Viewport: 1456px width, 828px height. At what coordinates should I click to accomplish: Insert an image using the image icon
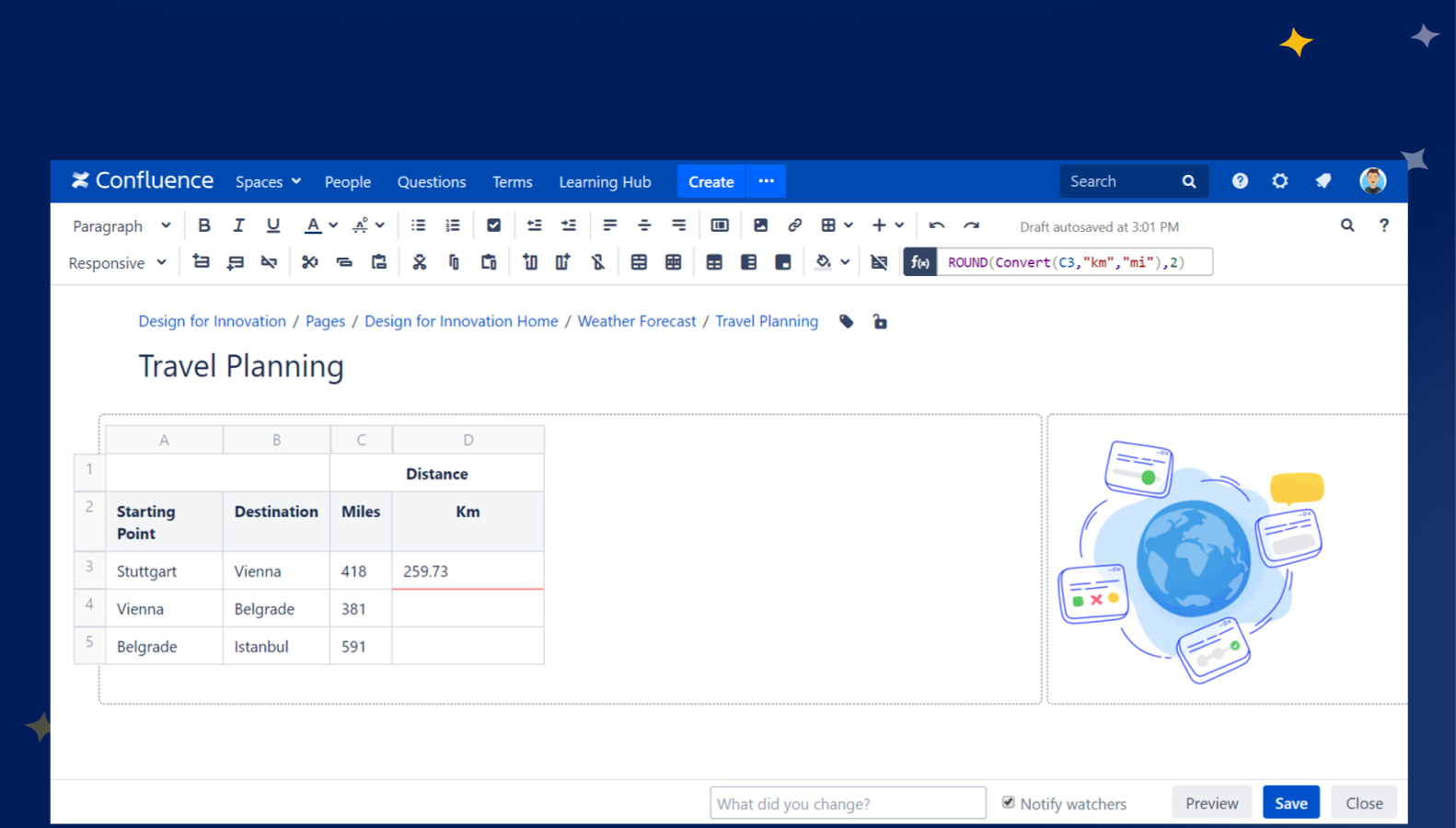click(x=760, y=225)
